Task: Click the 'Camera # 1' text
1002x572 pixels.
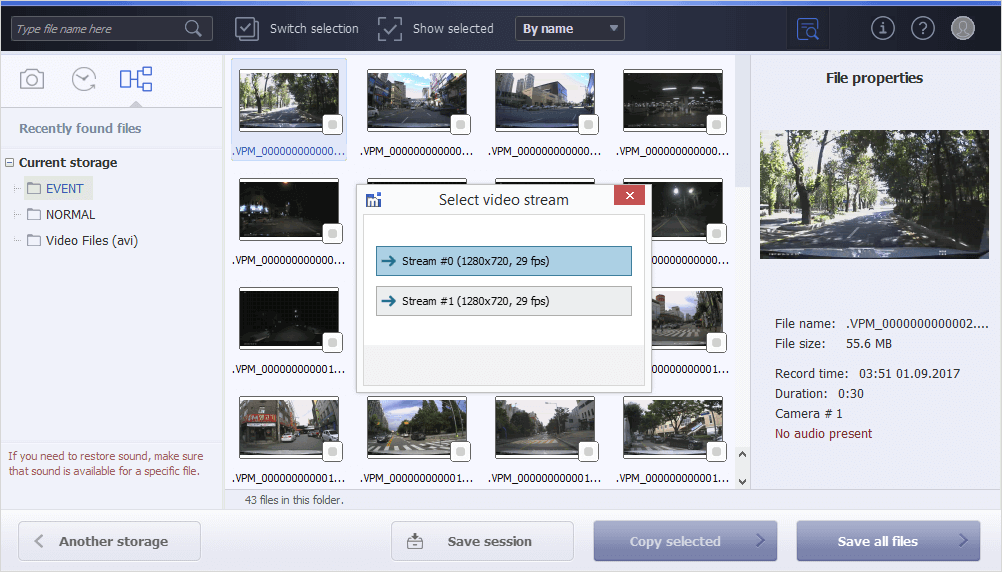Action: 808,414
